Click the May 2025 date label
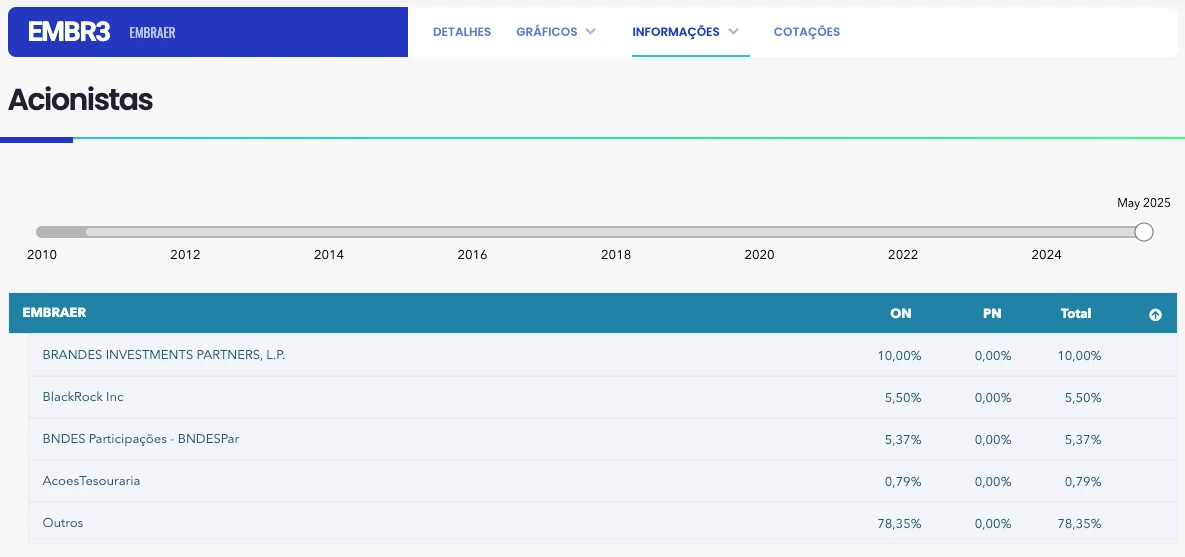The width and height of the screenshot is (1185, 557). [x=1143, y=203]
